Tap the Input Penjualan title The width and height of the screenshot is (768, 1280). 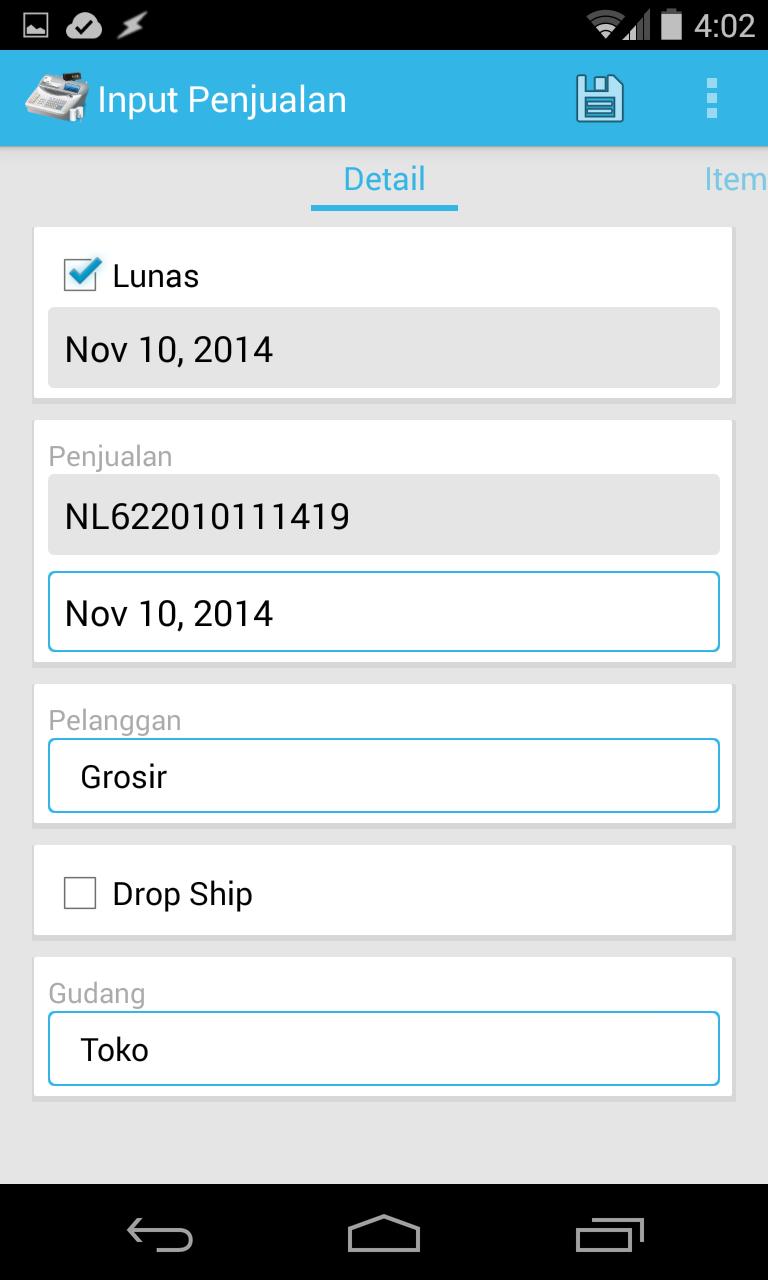[x=222, y=100]
